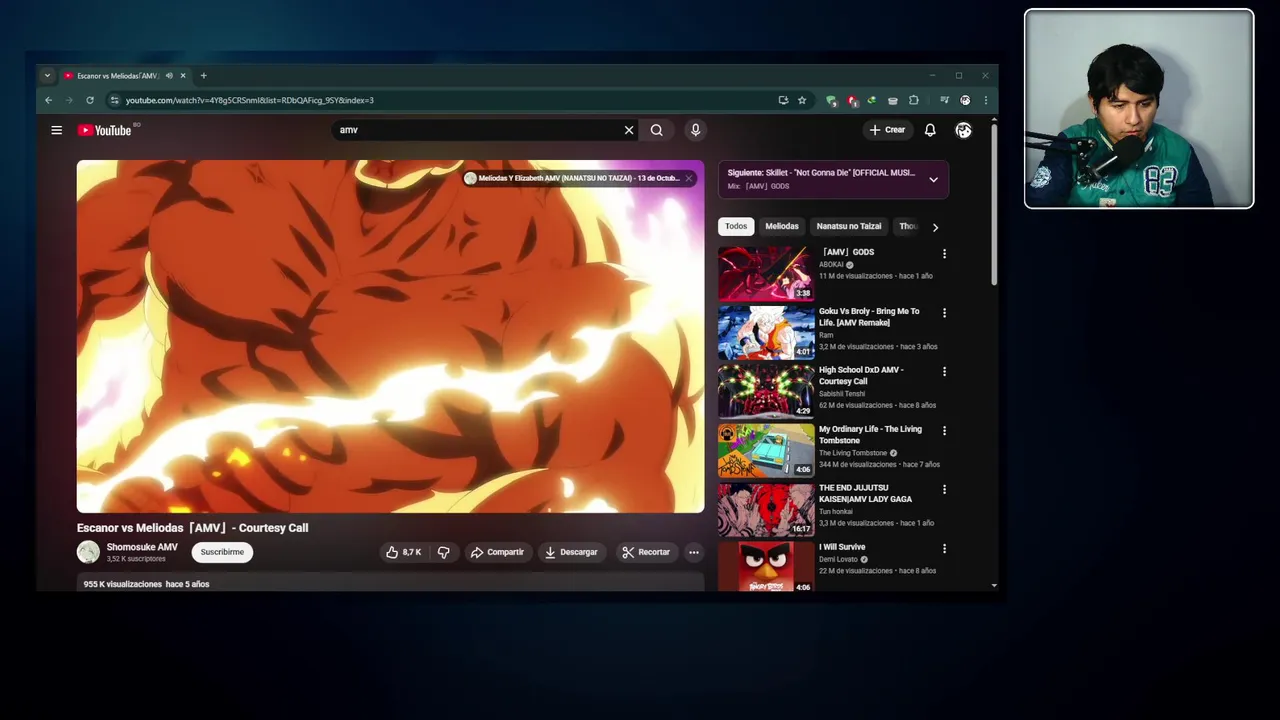
Task: Play Goku Vs Broly thumbnail
Action: coord(766,332)
